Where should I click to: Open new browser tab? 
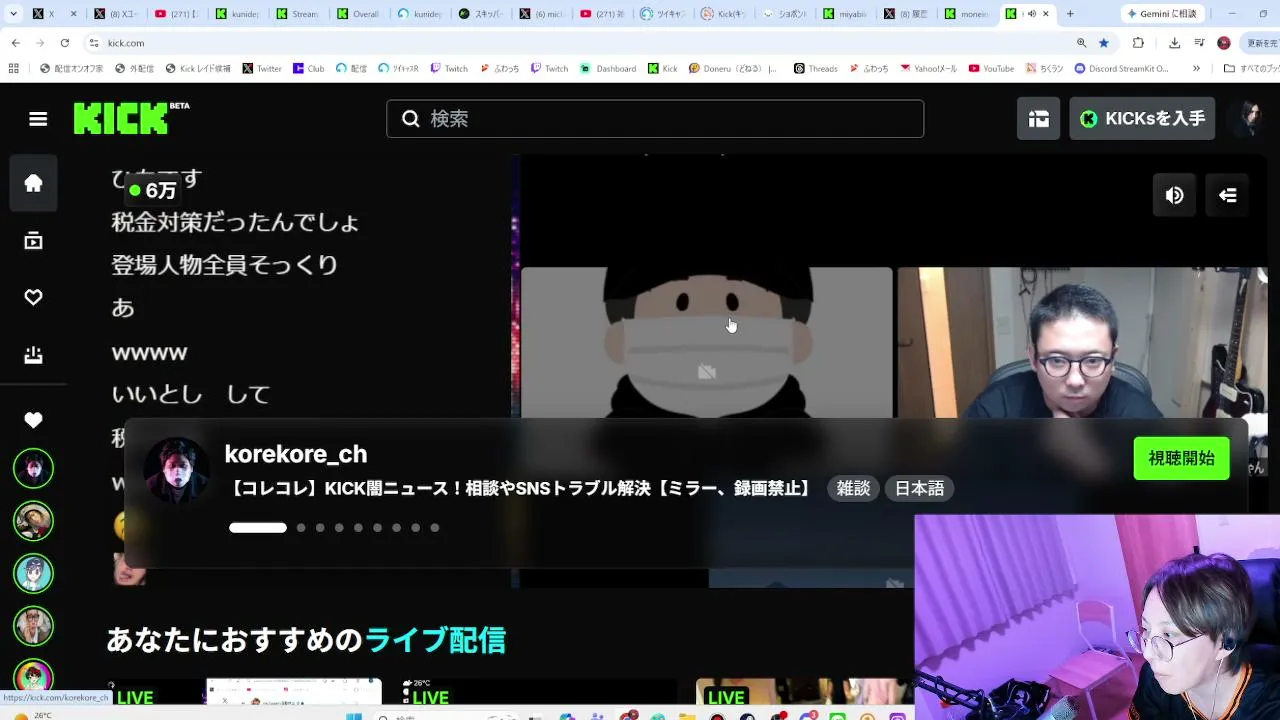(1070, 14)
